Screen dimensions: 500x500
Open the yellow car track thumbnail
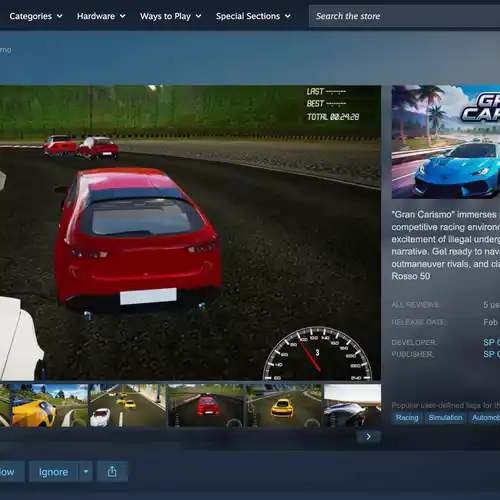284,405
